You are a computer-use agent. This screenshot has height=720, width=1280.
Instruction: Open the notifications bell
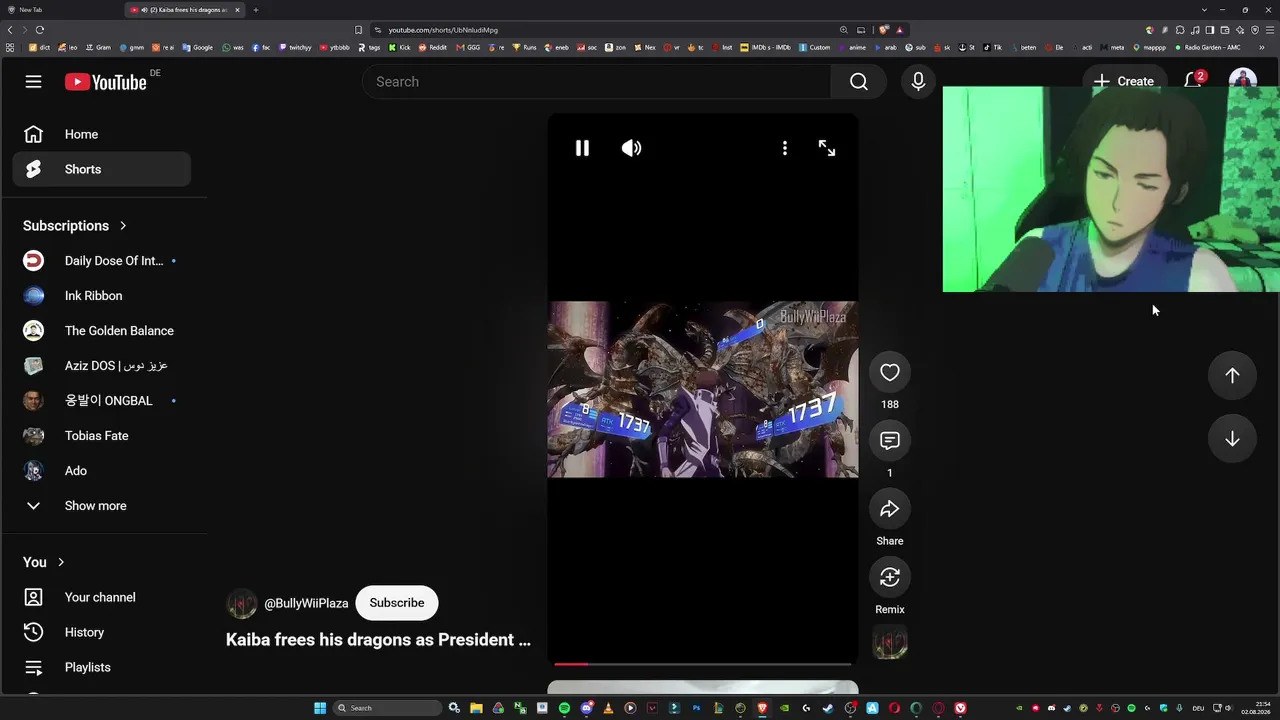(1193, 81)
